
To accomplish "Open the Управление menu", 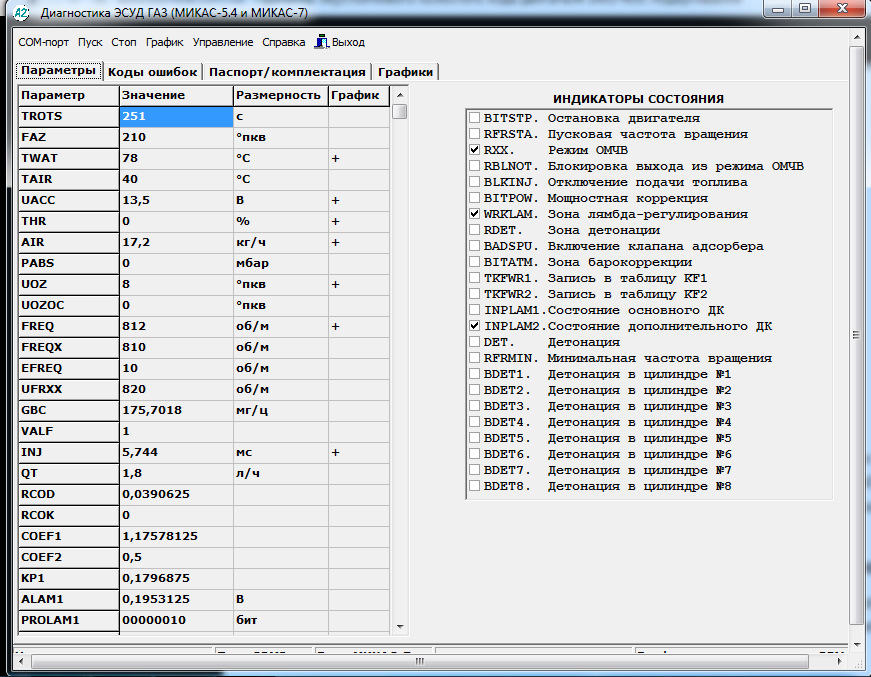I will [222, 43].
